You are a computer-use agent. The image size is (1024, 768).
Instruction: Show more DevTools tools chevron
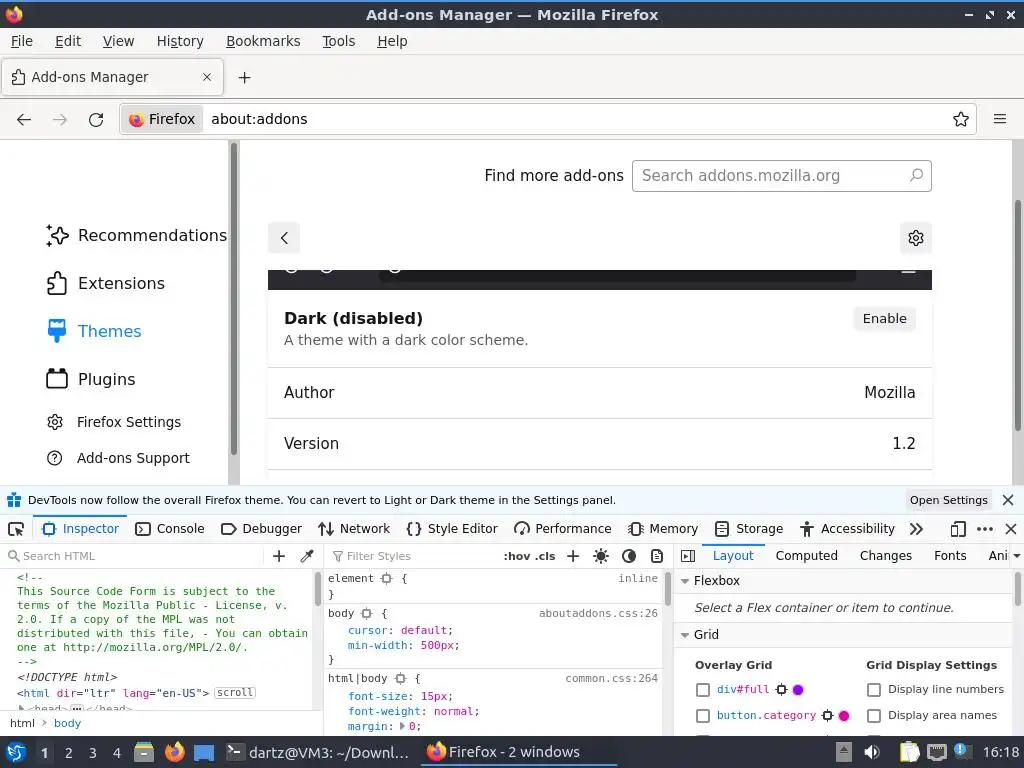click(916, 529)
